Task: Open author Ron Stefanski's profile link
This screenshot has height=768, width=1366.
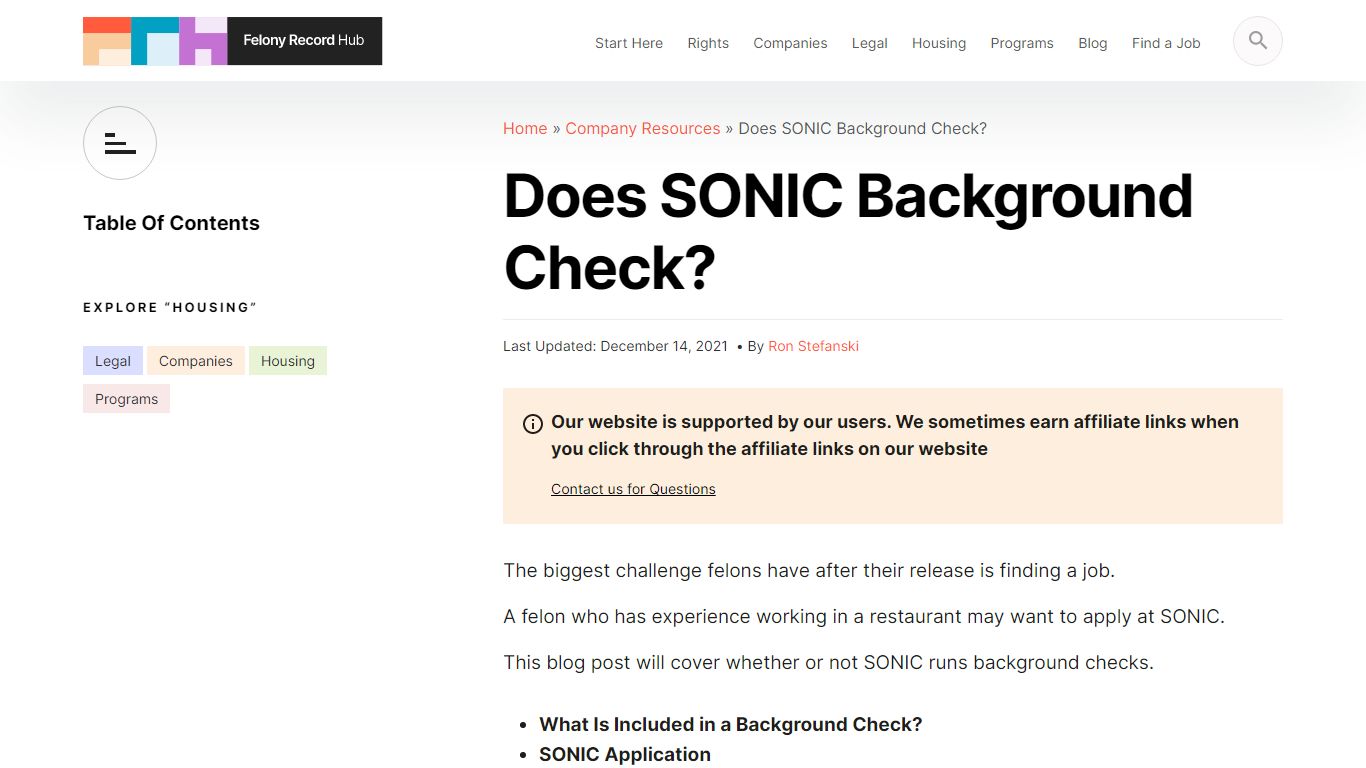Action: click(x=813, y=346)
